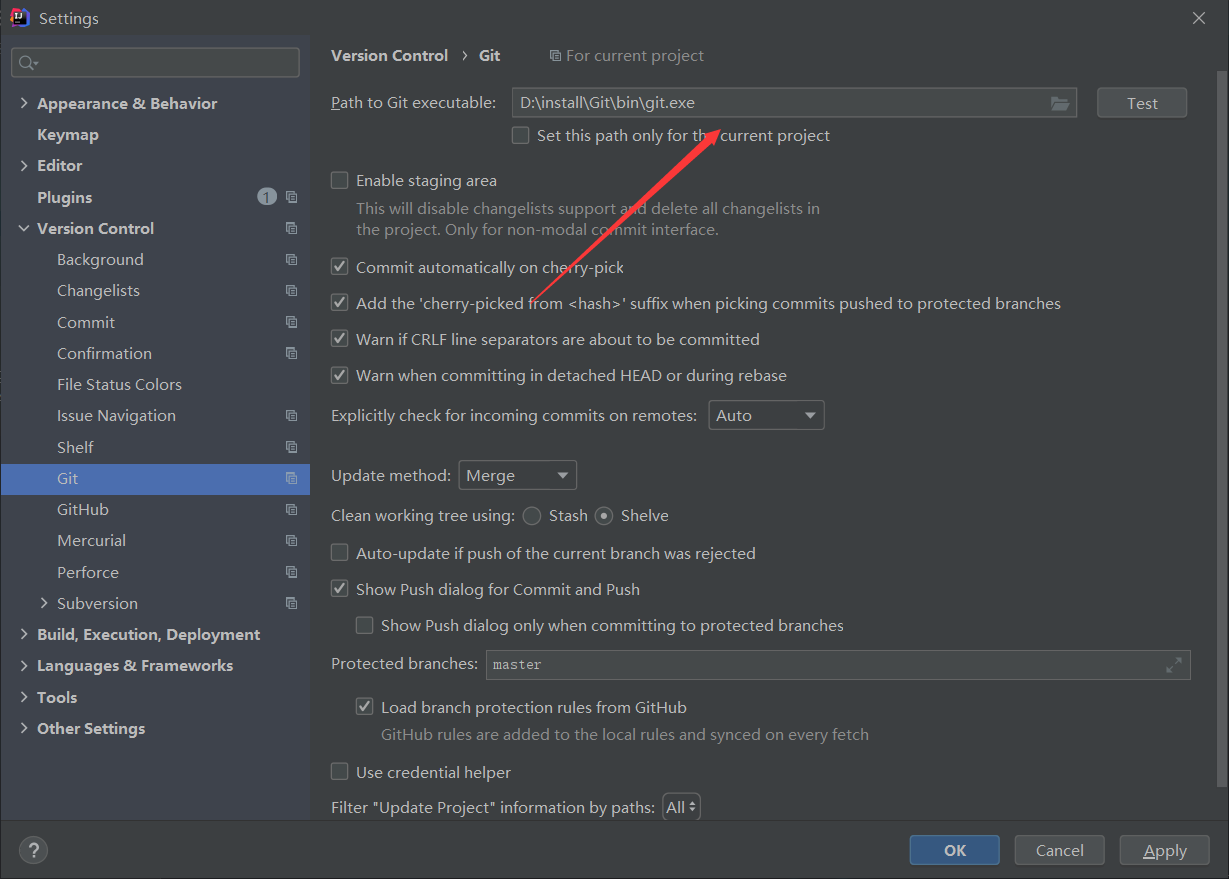Click project-level icon beside Mercurial
Viewport: 1229px width, 879px height.
click(x=291, y=540)
